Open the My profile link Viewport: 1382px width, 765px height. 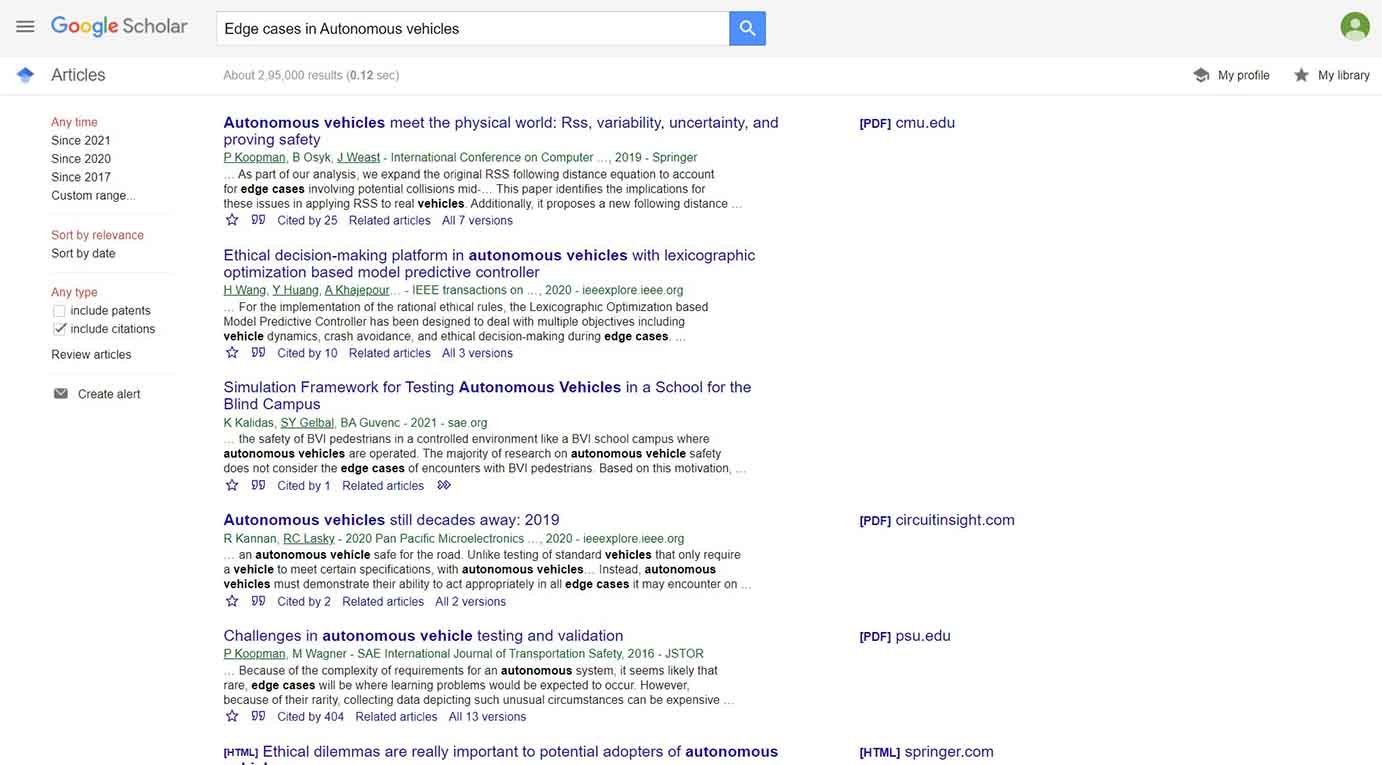(x=1244, y=75)
